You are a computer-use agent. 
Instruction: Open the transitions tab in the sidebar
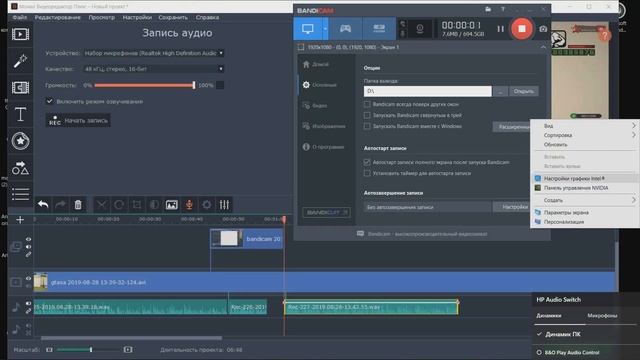pos(20,88)
